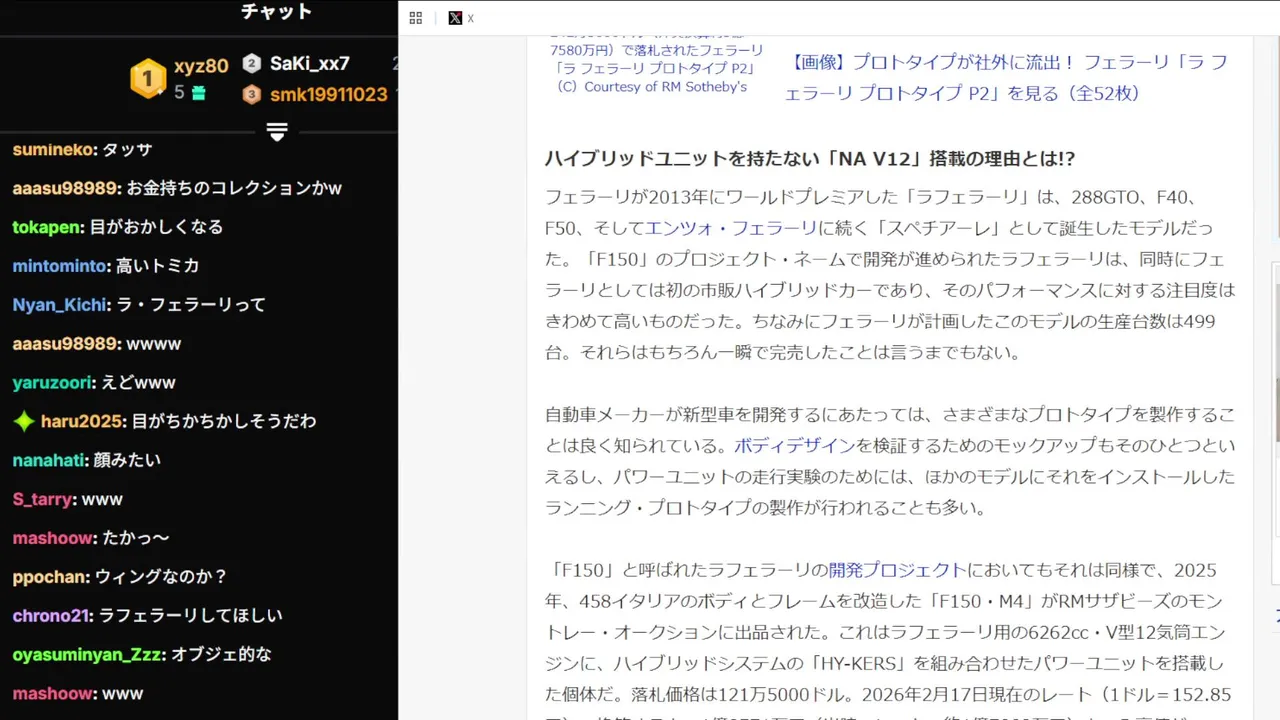Click username S_tarry in chat
Viewport: 1280px width, 720px height.
(43, 500)
